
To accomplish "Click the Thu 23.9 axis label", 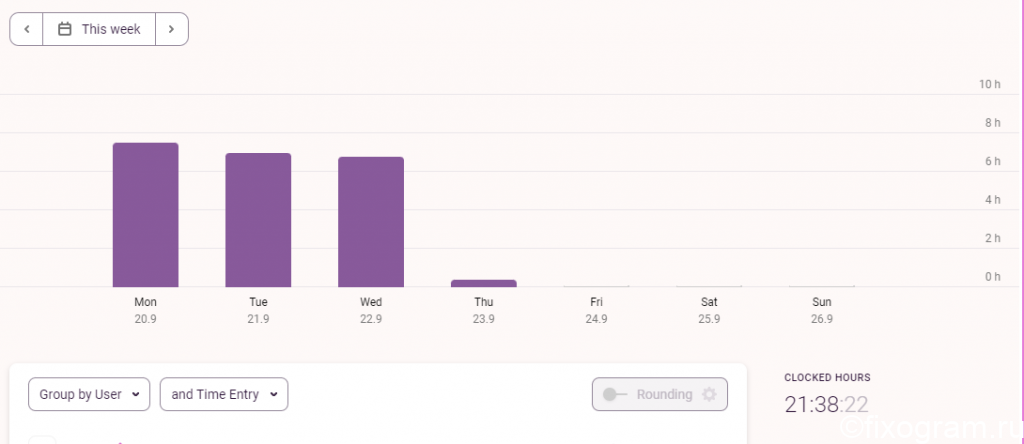I will 483,310.
